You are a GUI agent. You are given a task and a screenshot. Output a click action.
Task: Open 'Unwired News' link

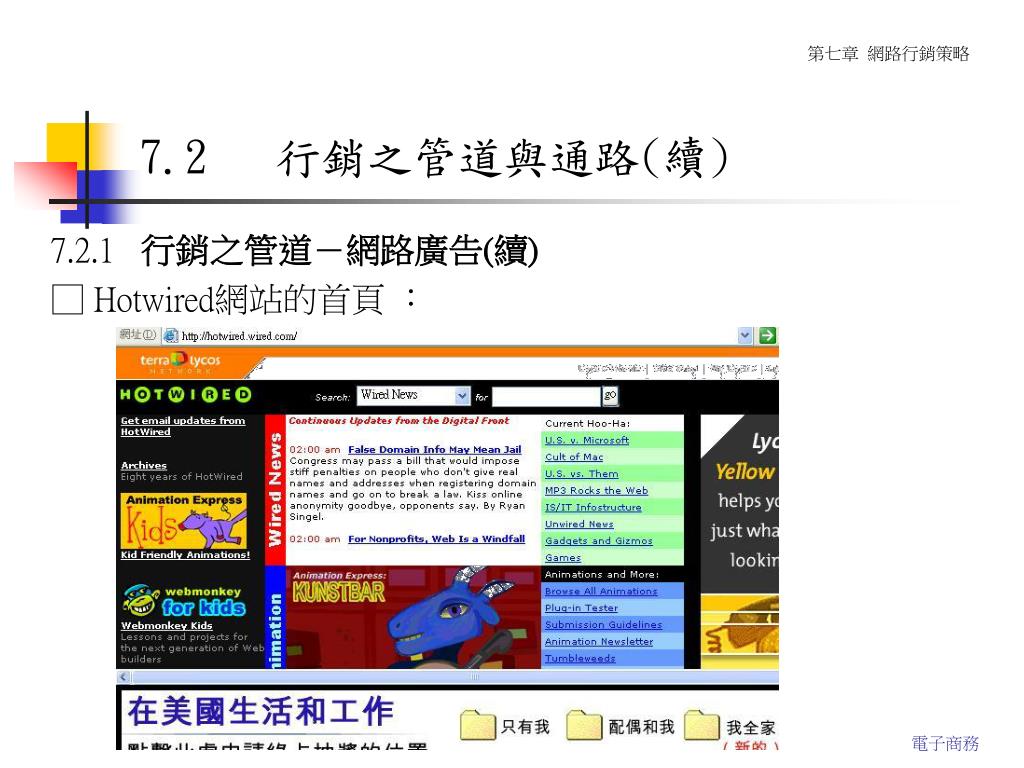[579, 524]
